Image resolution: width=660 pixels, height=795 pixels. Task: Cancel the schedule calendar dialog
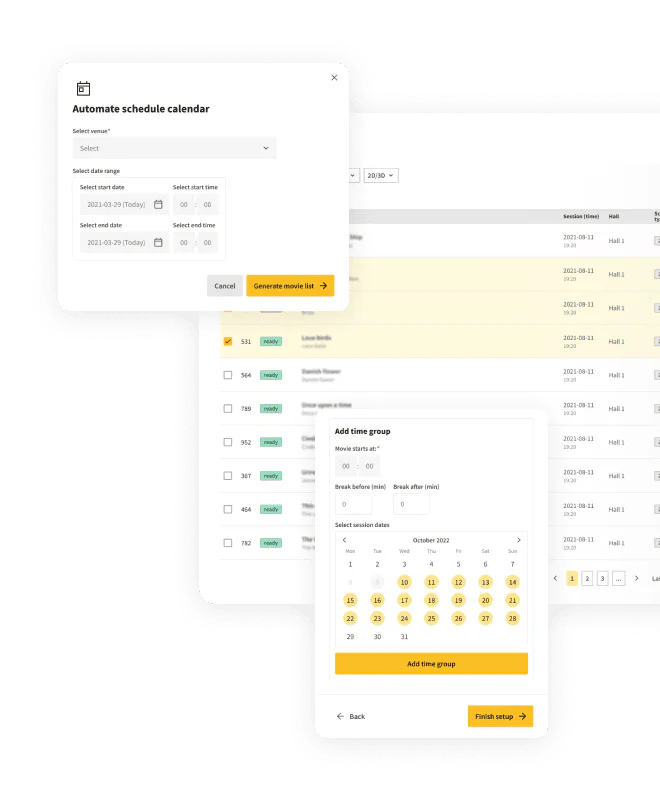pyautogui.click(x=225, y=286)
